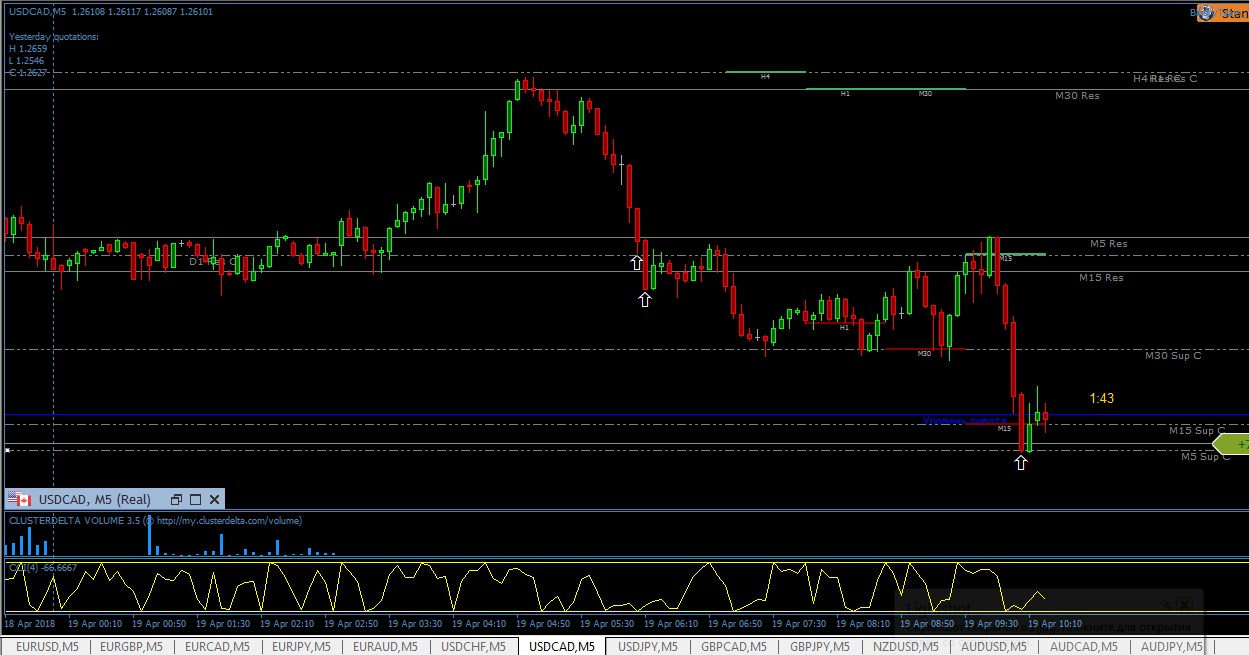The width and height of the screenshot is (1249, 655).
Task: Switch to the USDCHF,M5 tab
Action: tap(474, 647)
